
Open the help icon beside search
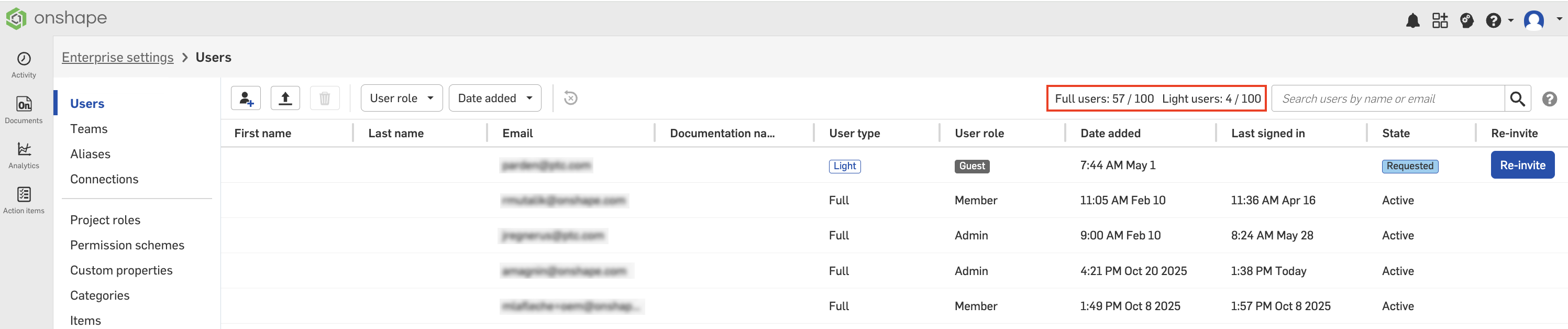1549,98
